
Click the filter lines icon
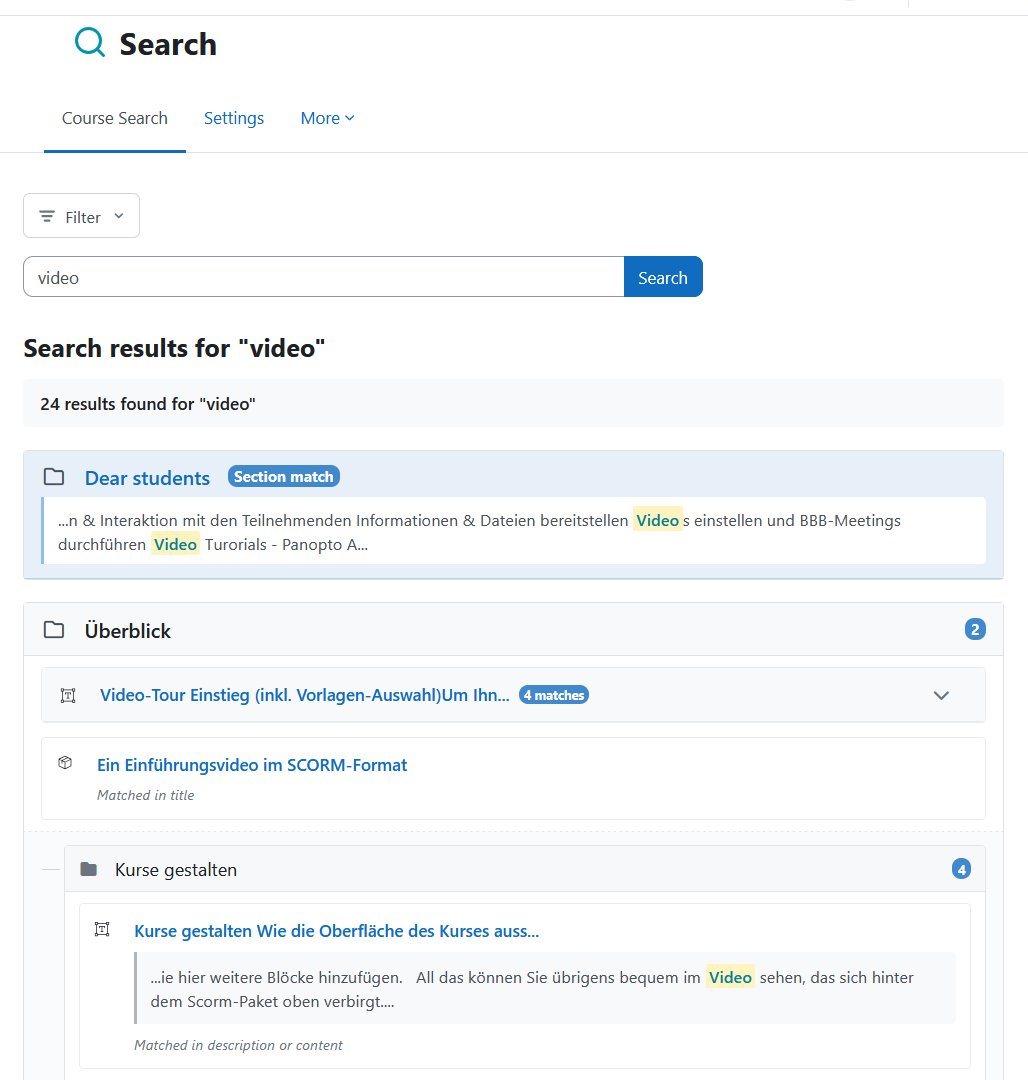47,216
